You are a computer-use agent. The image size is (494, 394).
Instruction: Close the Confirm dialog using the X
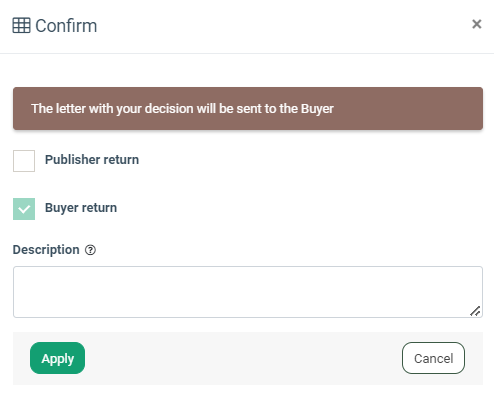click(x=477, y=24)
